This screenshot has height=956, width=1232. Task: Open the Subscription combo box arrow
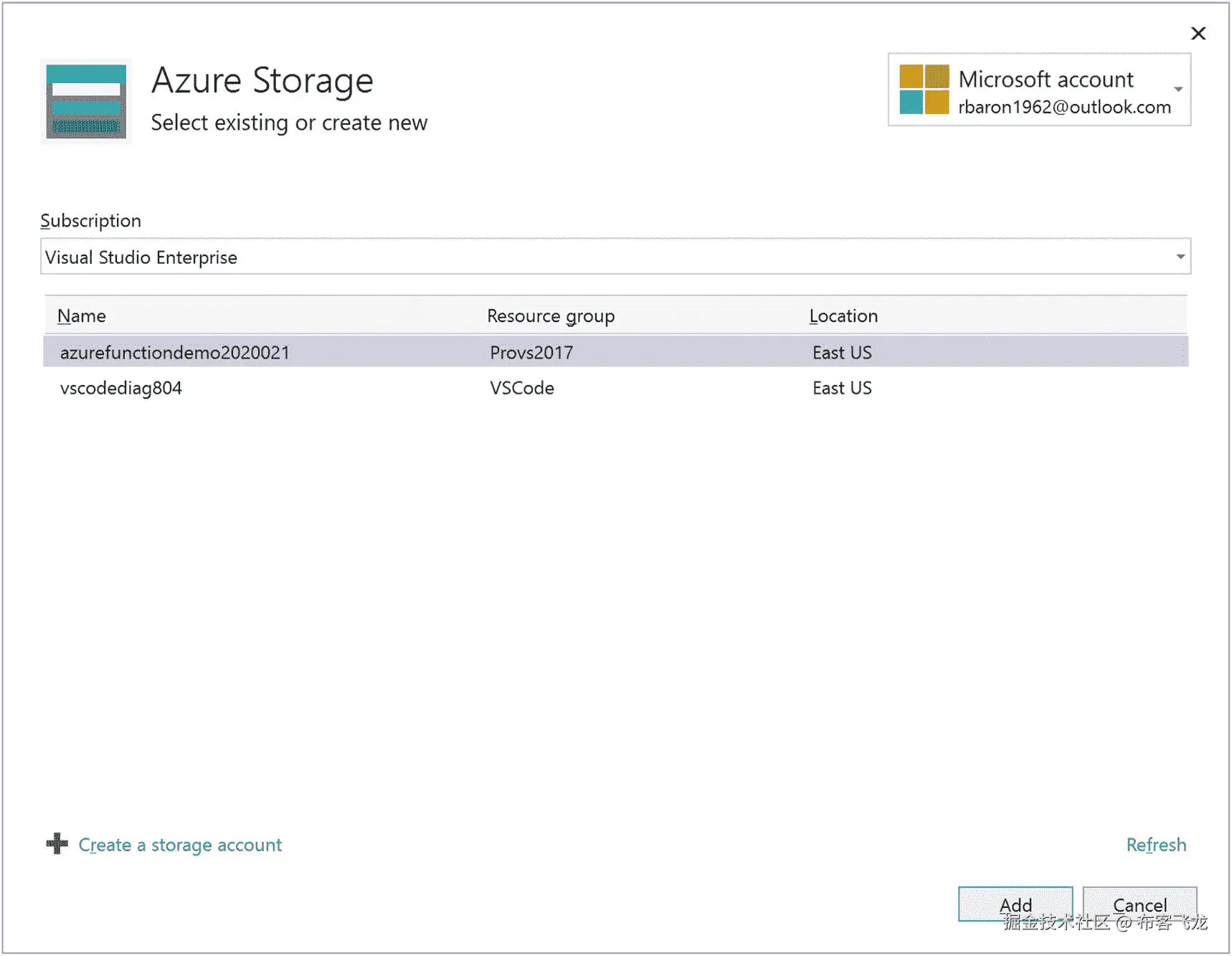(x=1180, y=257)
